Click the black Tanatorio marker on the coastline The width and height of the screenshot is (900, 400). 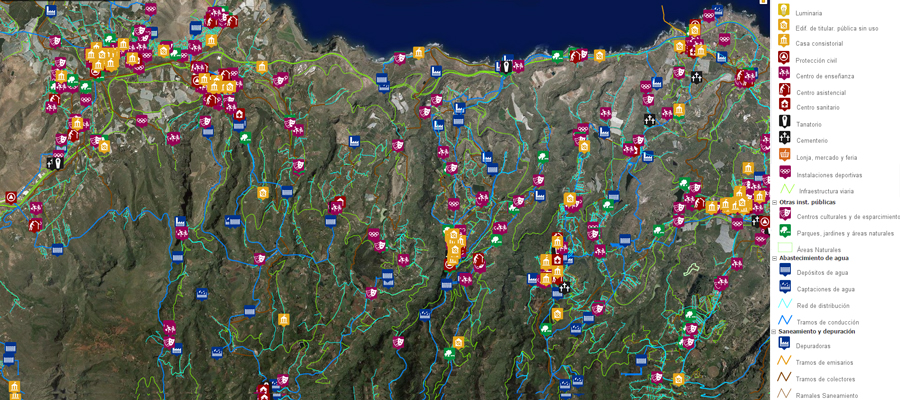506,67
